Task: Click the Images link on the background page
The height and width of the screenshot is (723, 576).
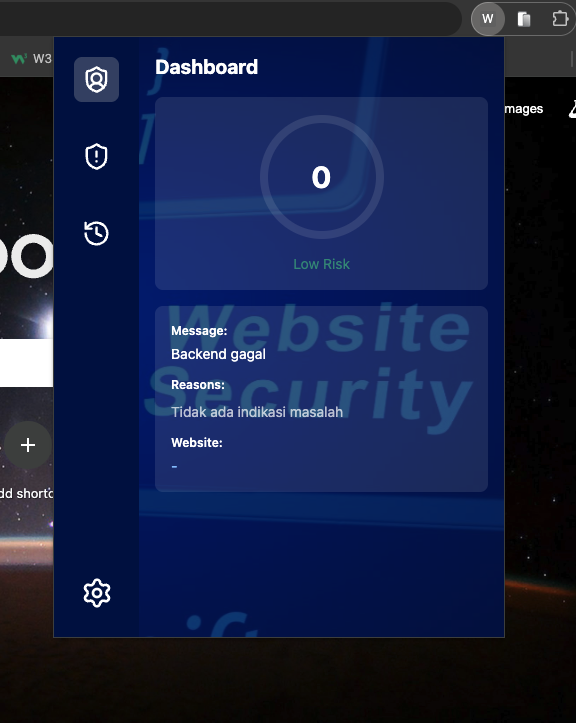Action: [x=523, y=109]
